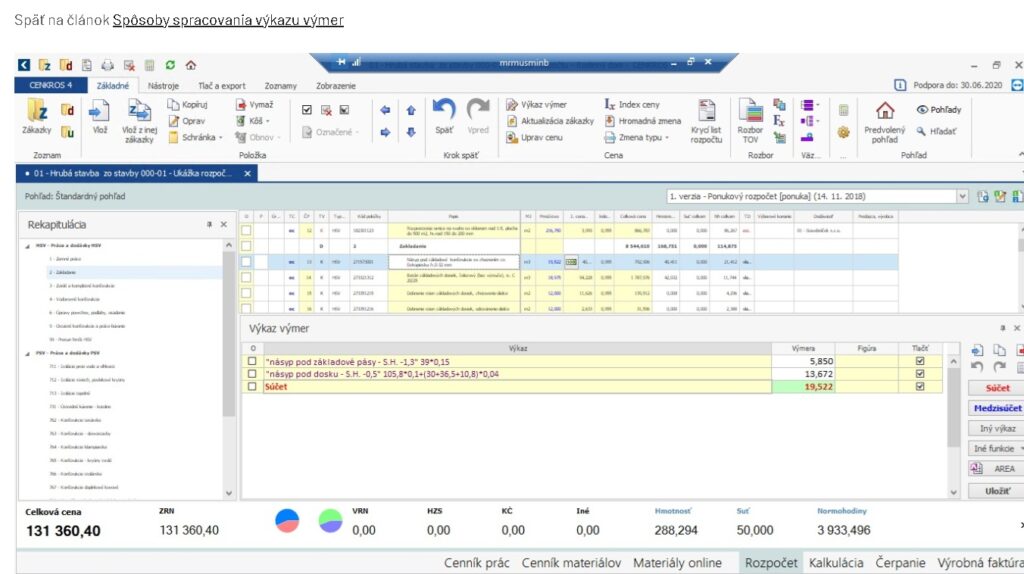Click the green-blue pie chart indicator
Image resolution: width=1024 pixels, height=574 pixels.
pyautogui.click(x=330, y=520)
